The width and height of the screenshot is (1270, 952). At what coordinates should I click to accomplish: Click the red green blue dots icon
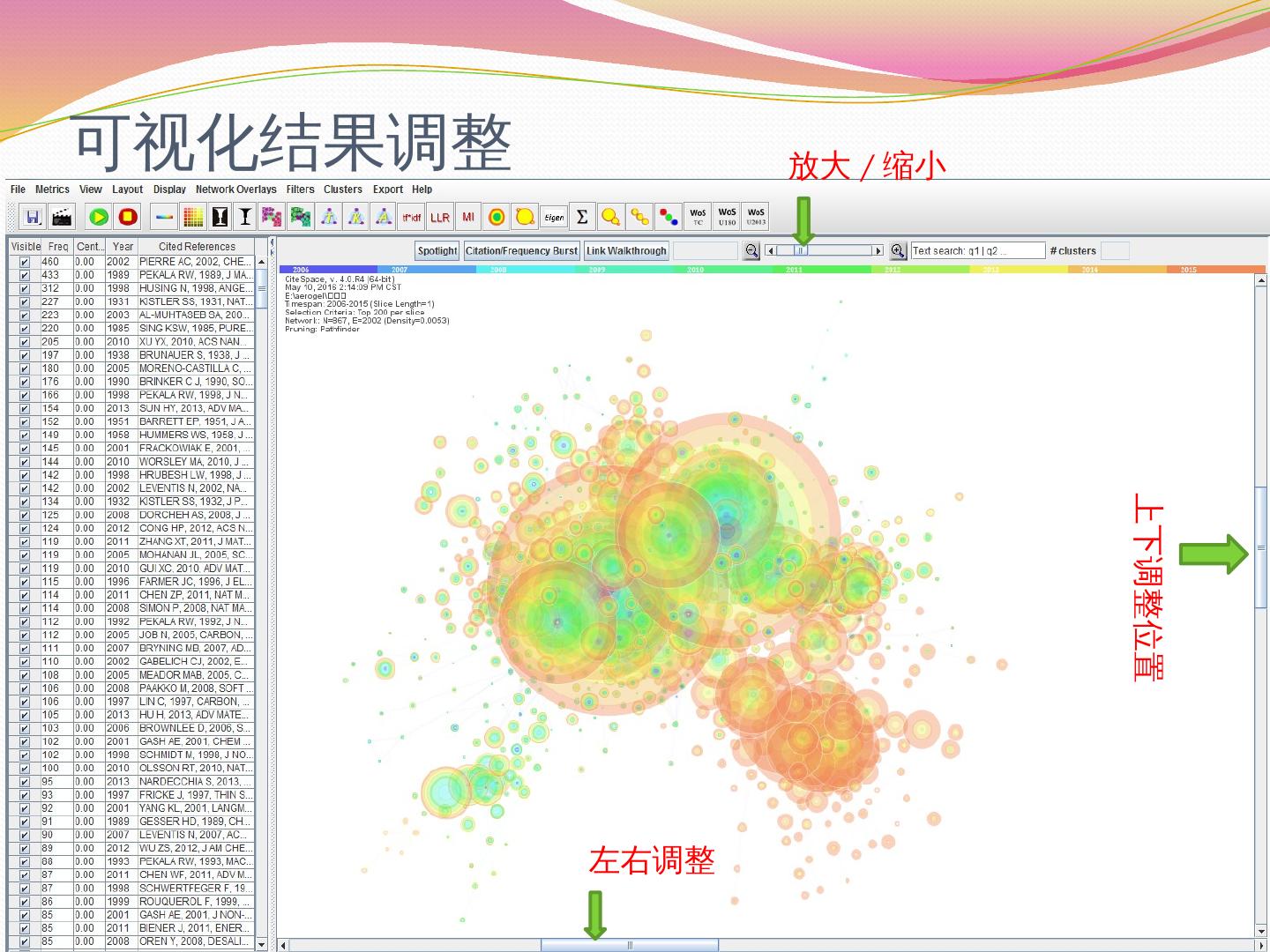pyautogui.click(x=669, y=217)
